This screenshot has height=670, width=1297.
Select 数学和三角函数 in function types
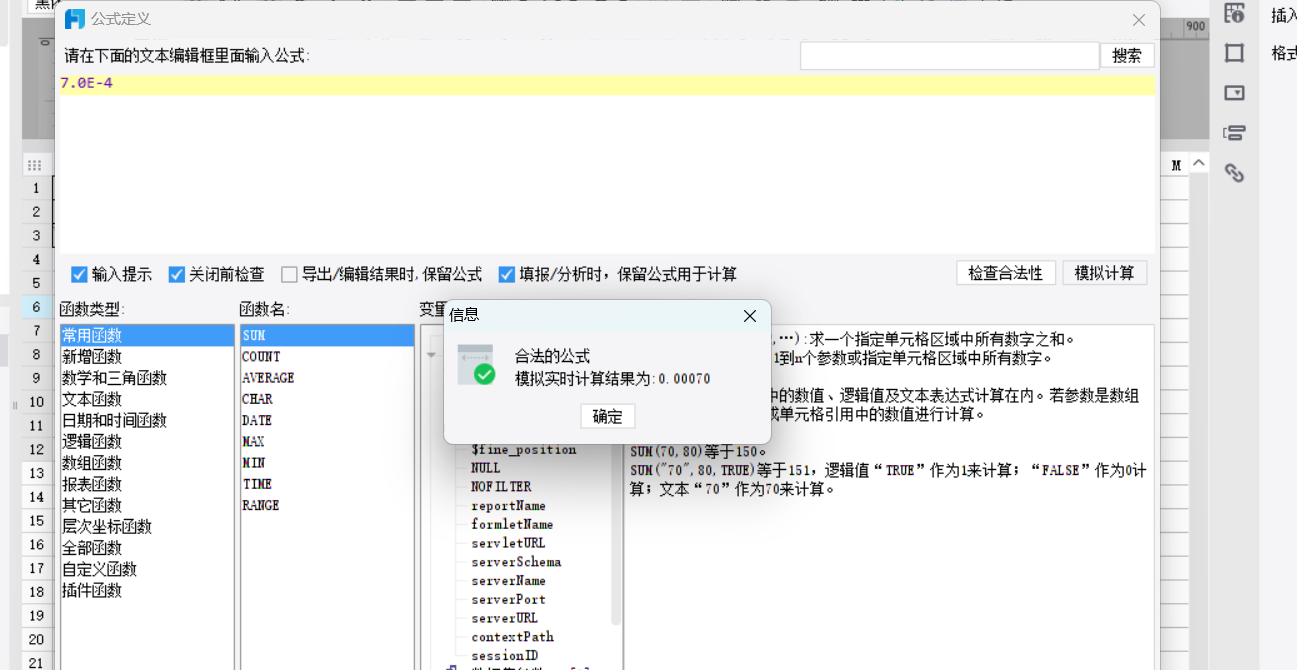114,378
